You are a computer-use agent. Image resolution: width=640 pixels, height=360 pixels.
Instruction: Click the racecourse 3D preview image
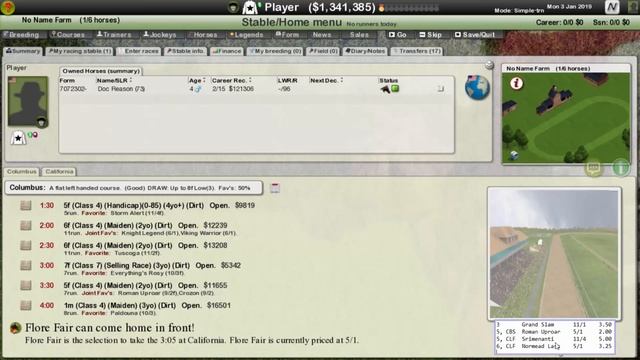click(554, 253)
